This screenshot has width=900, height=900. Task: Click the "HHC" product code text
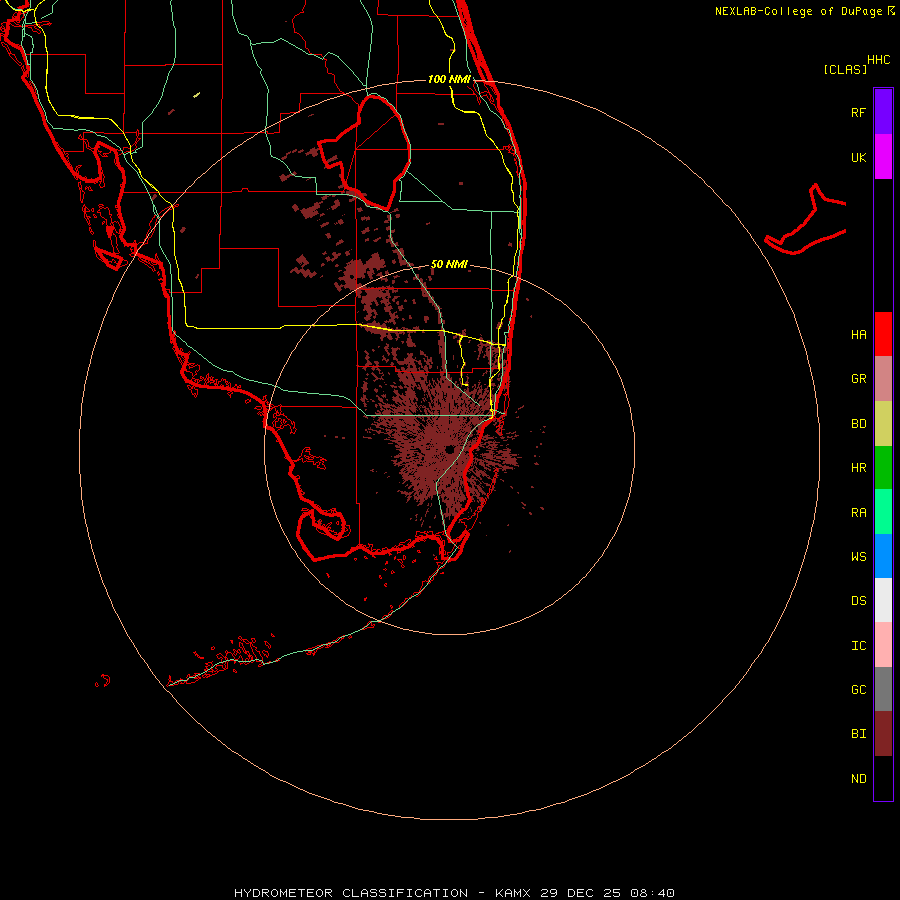point(878,60)
